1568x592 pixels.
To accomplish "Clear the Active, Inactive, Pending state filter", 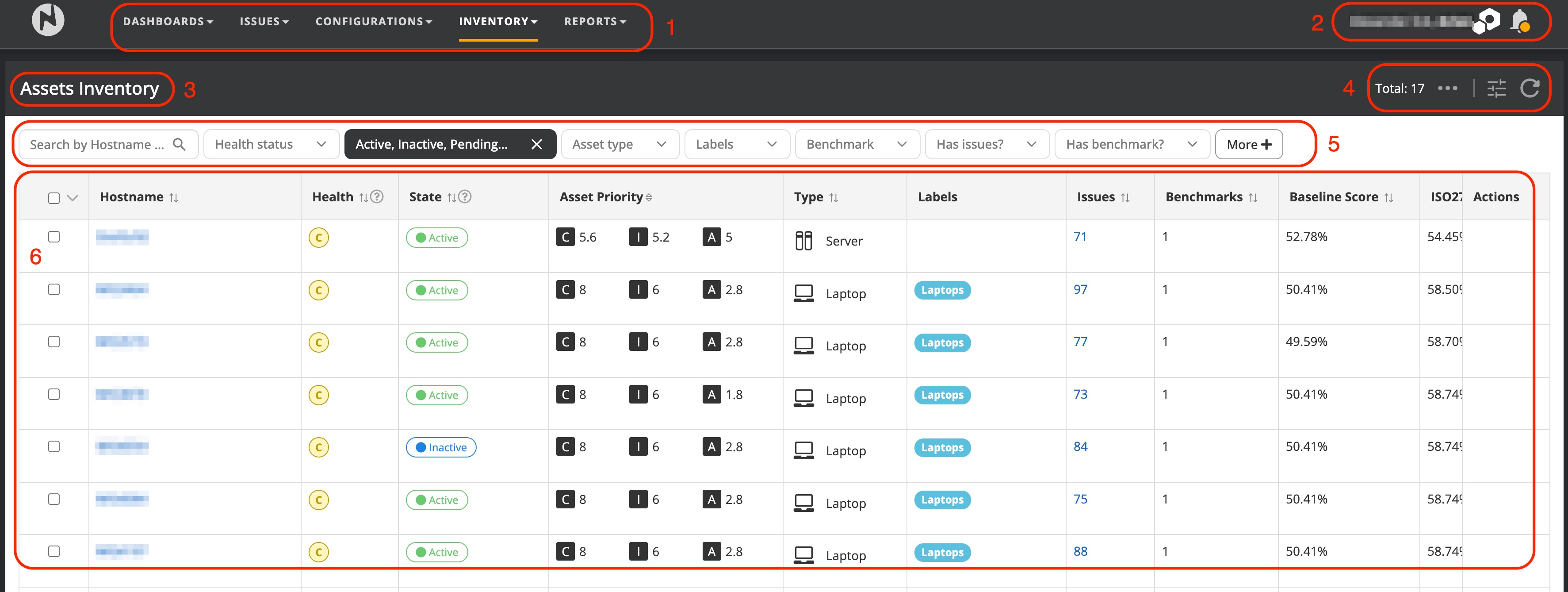I will coord(536,144).
